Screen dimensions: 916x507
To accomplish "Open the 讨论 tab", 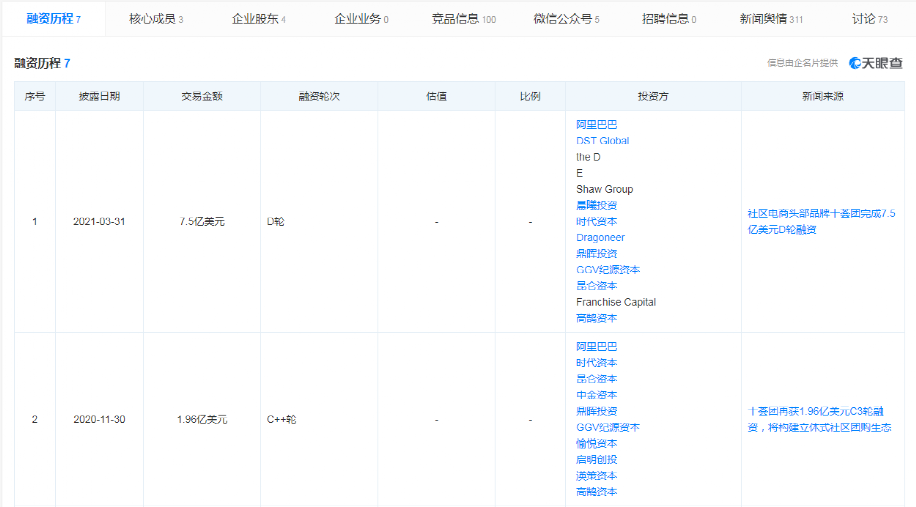I will point(869,19).
